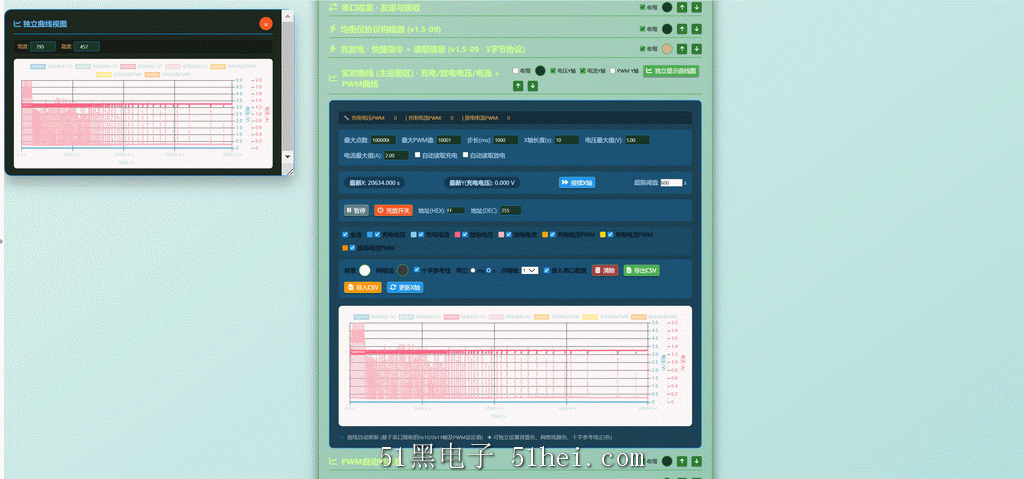The width and height of the screenshot is (1024, 479).
Task: Open the 点精细 dropdown showing 1
Action: 530,270
